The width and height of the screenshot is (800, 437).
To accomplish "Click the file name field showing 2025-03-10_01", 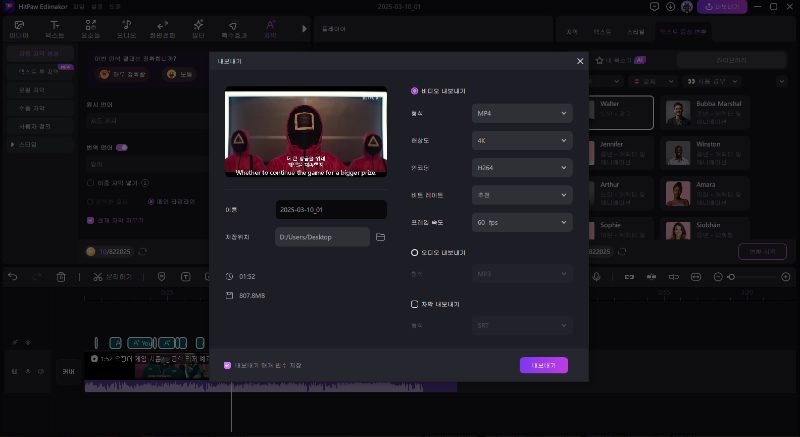I will click(330, 210).
